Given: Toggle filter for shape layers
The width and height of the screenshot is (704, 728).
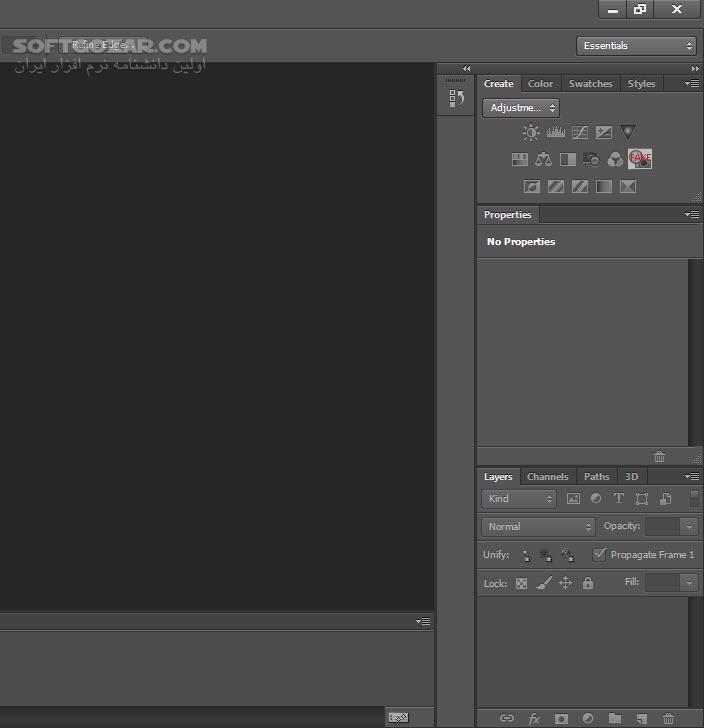Looking at the screenshot, I should [x=642, y=499].
